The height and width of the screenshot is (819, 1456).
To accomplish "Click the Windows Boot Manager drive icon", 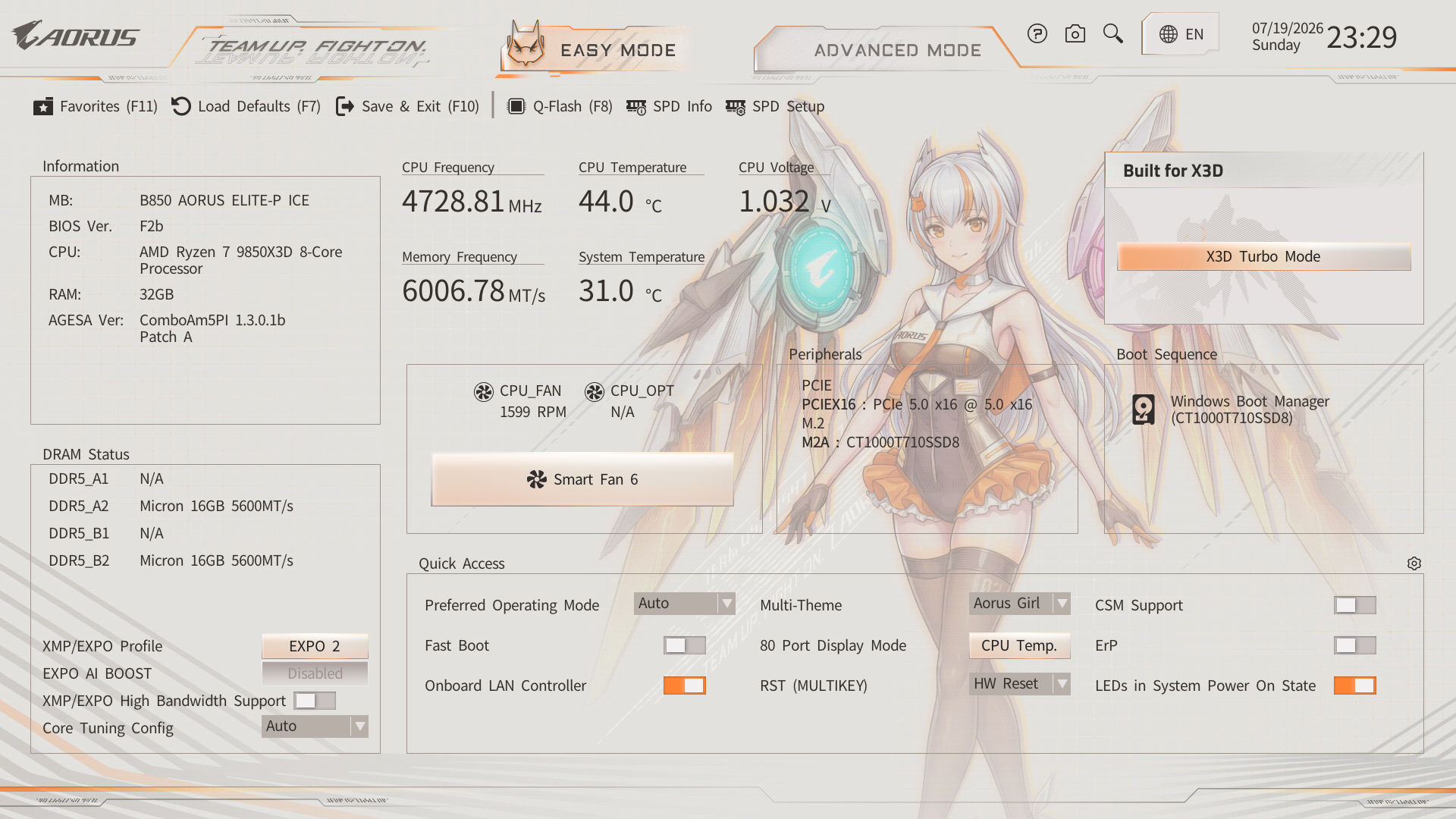I will pyautogui.click(x=1144, y=409).
